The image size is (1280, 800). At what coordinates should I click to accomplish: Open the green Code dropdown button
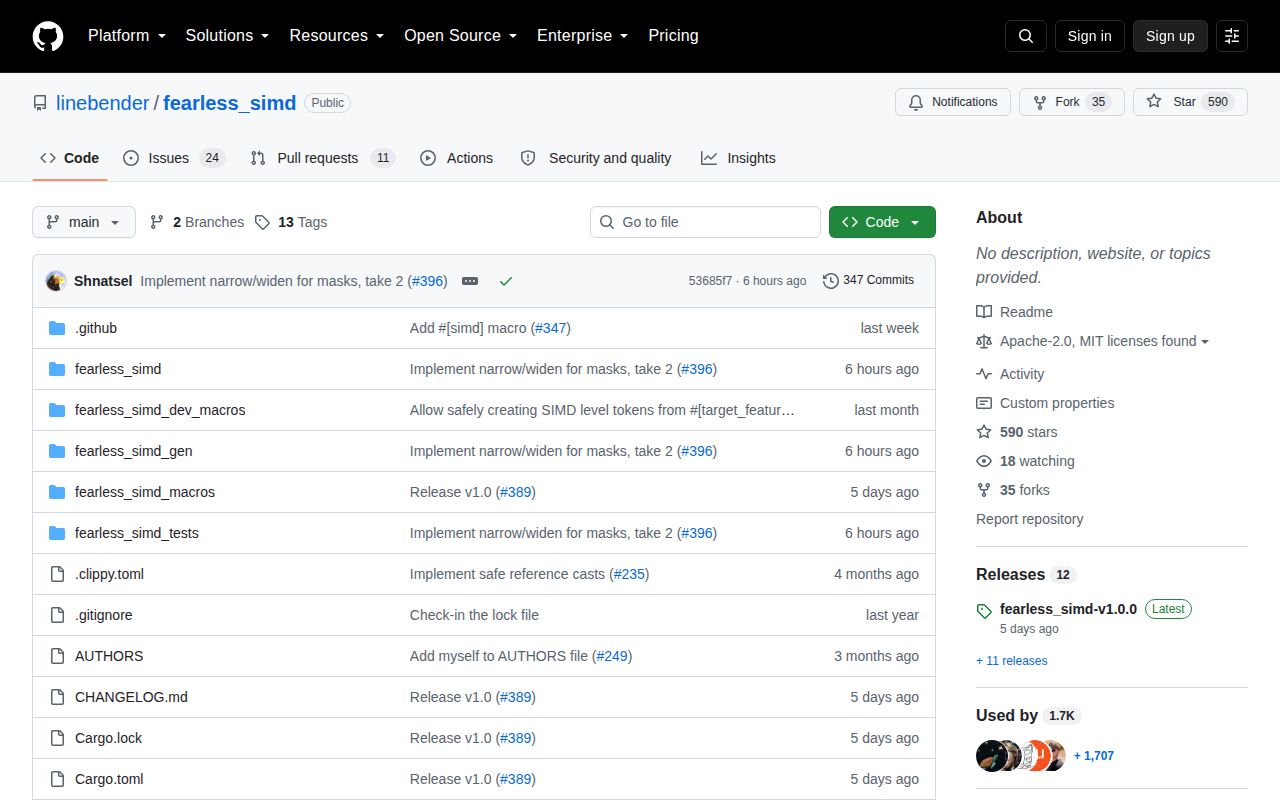pos(882,222)
